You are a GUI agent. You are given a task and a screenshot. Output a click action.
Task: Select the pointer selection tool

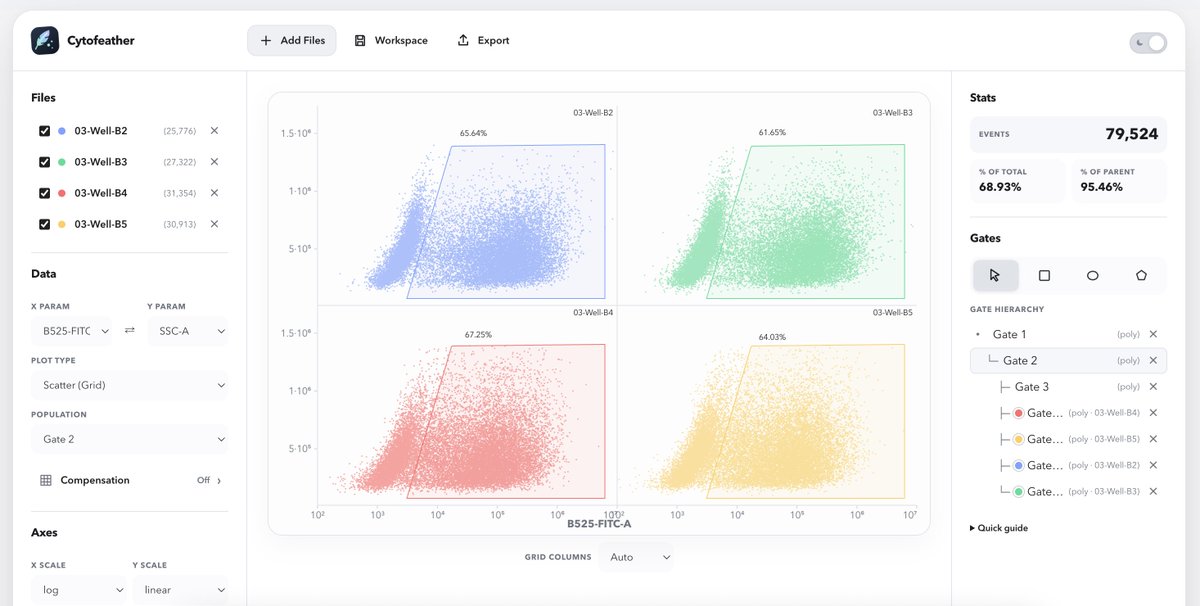pyautogui.click(x=995, y=275)
